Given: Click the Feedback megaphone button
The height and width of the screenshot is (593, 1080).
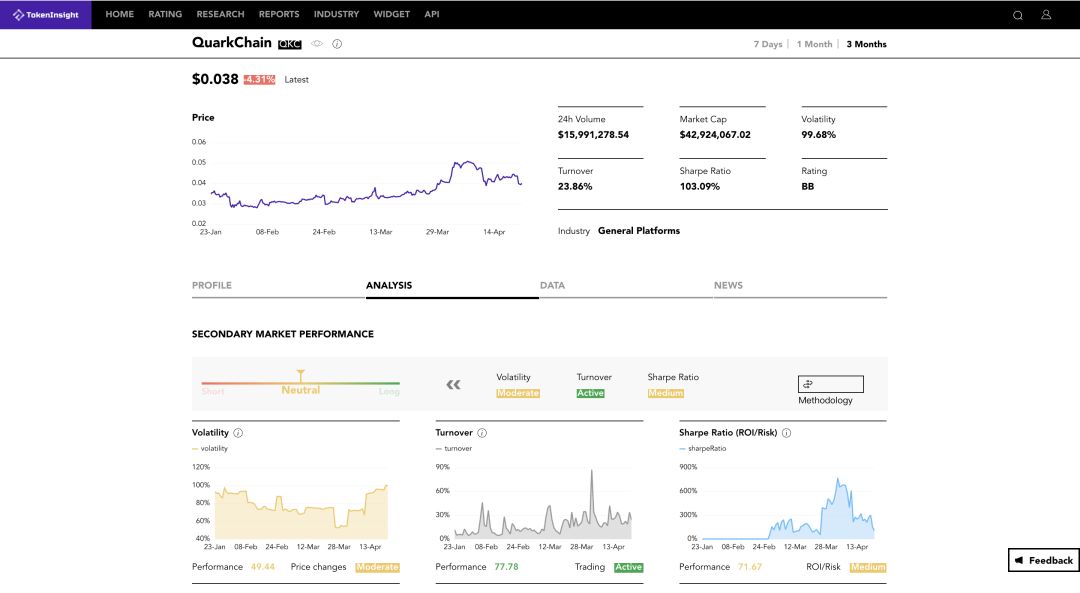Looking at the screenshot, I should [1043, 560].
